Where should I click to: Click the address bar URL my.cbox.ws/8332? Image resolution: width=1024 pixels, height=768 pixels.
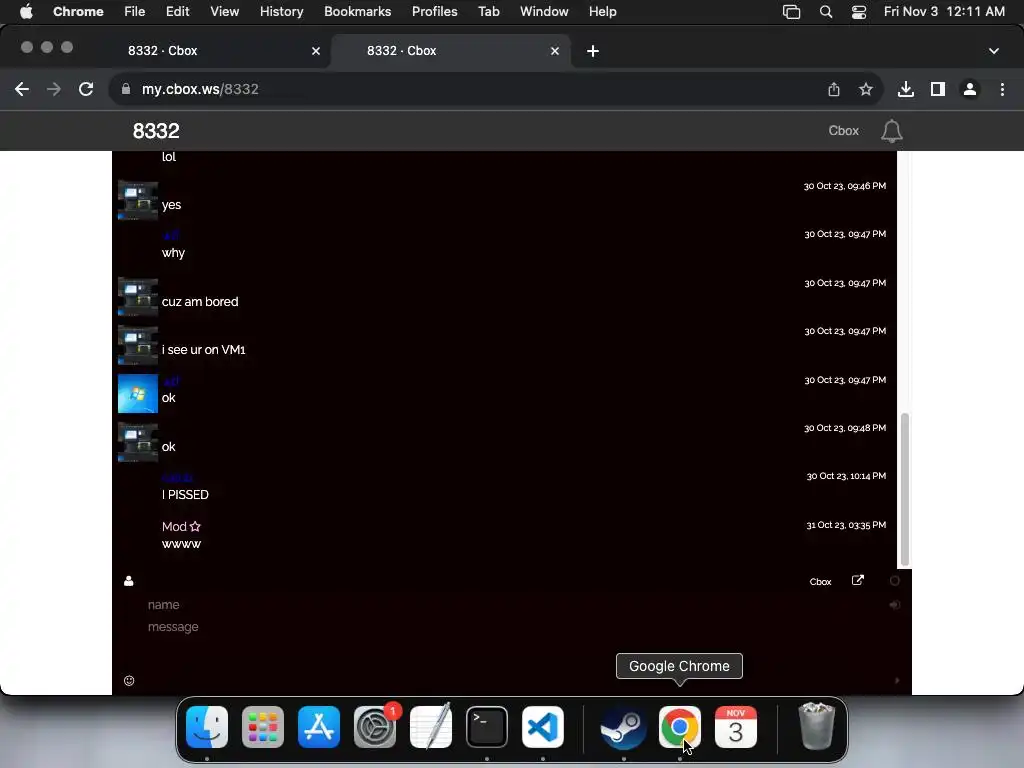point(200,89)
